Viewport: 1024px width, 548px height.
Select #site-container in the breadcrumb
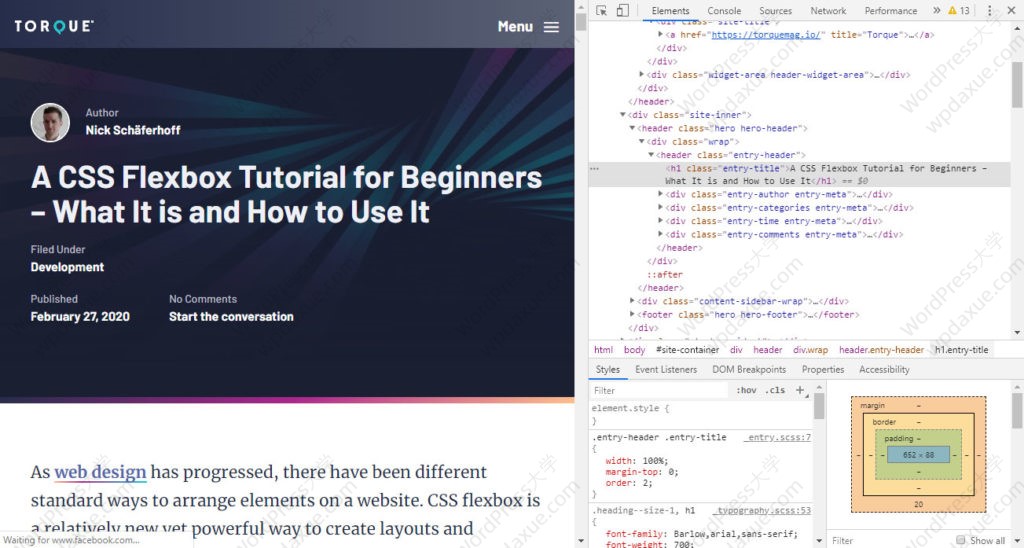tap(687, 350)
